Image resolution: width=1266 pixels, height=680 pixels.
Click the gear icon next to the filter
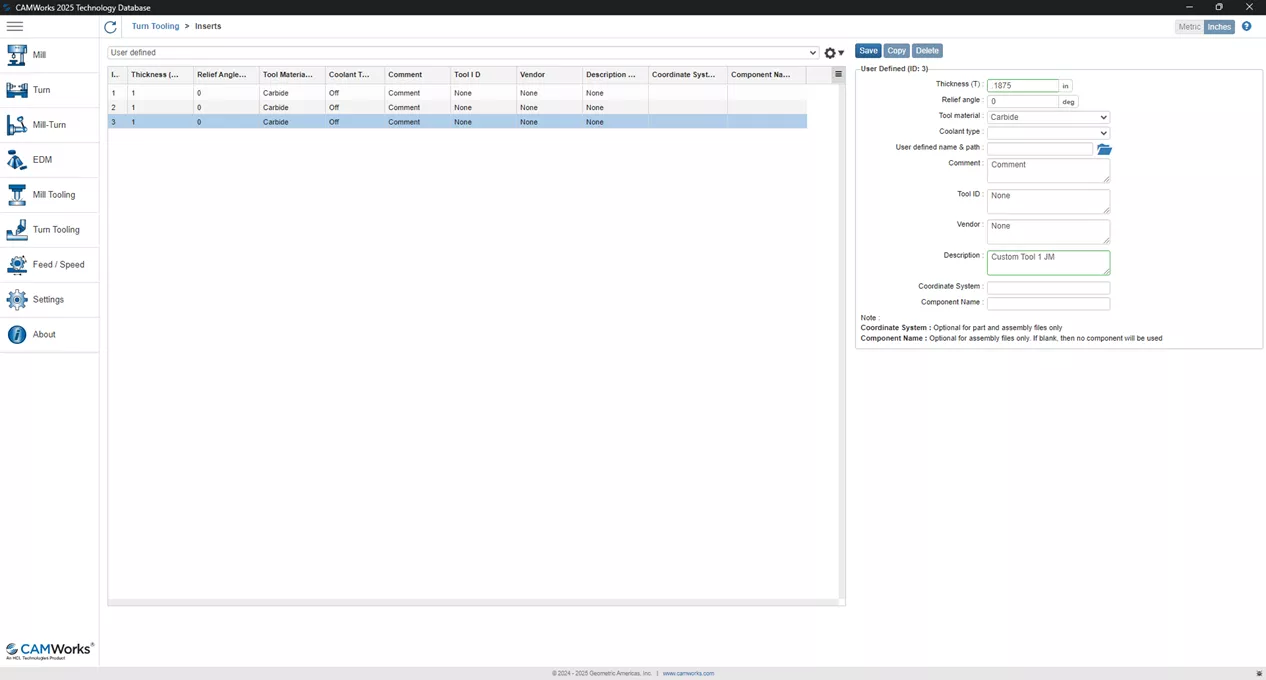(829, 52)
